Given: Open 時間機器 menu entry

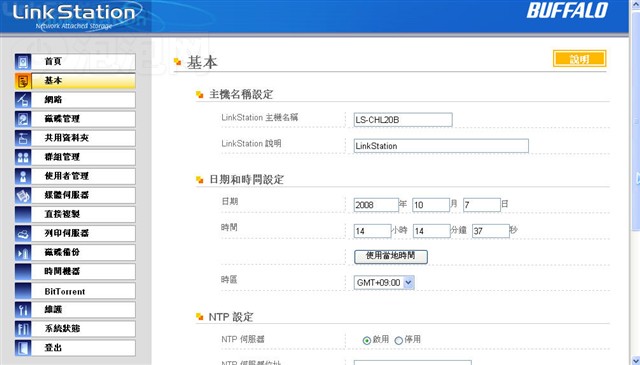Looking at the screenshot, I should [83, 272].
